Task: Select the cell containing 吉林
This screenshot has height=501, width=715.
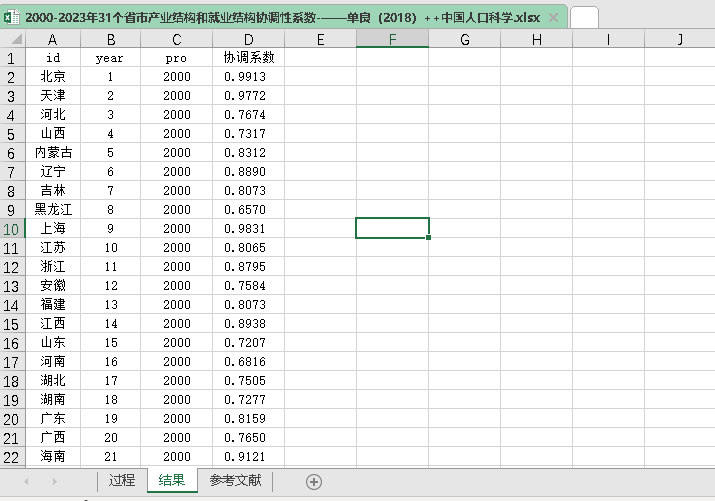Action: coord(53,191)
